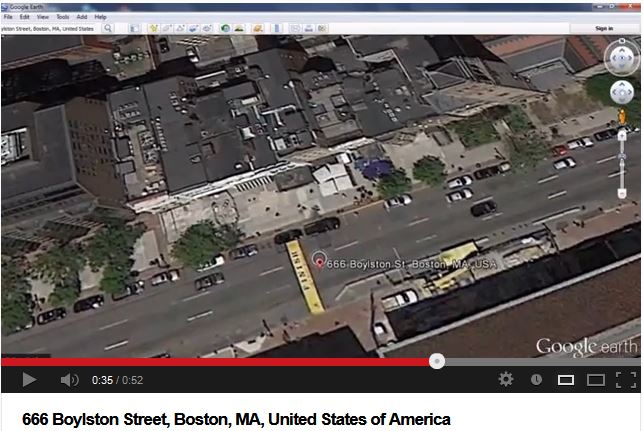Click the Sign in button
643x431 pixels.
pyautogui.click(x=604, y=28)
